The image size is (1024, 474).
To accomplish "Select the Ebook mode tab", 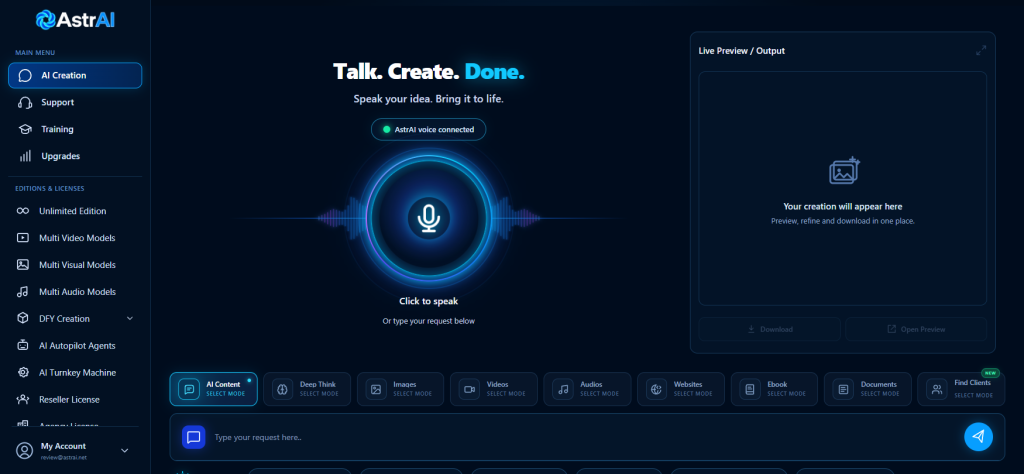I will (x=775, y=389).
